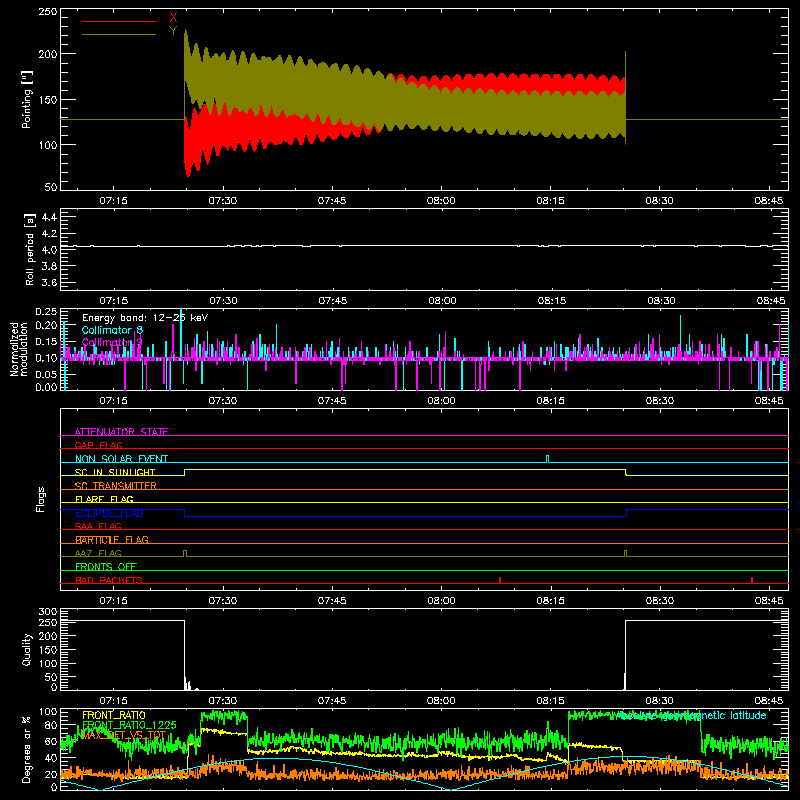Screen dimensions: 800x800
Task: Click the 07:30 time label under Pointing plot
Action: (222, 201)
